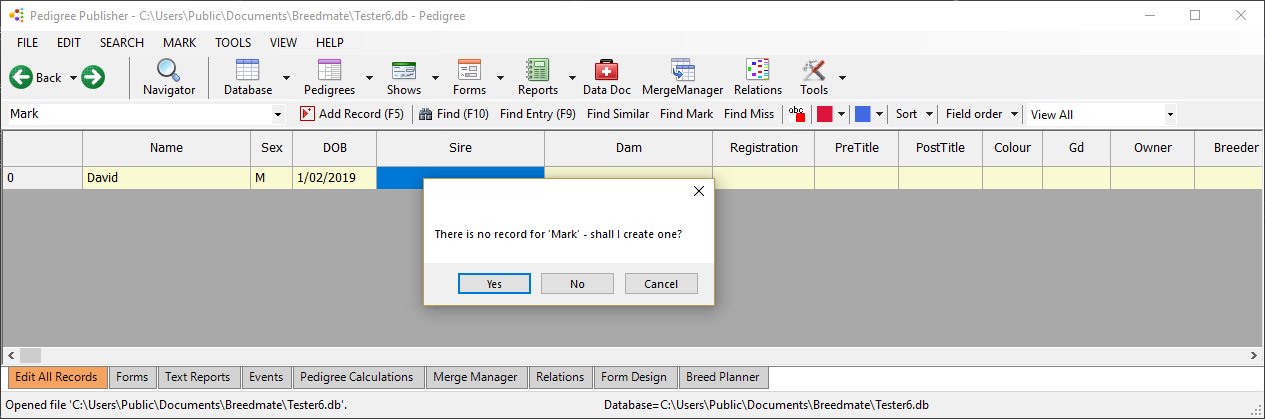This screenshot has height=419, width=1265.
Task: Expand the Sort dropdown
Action: click(914, 114)
